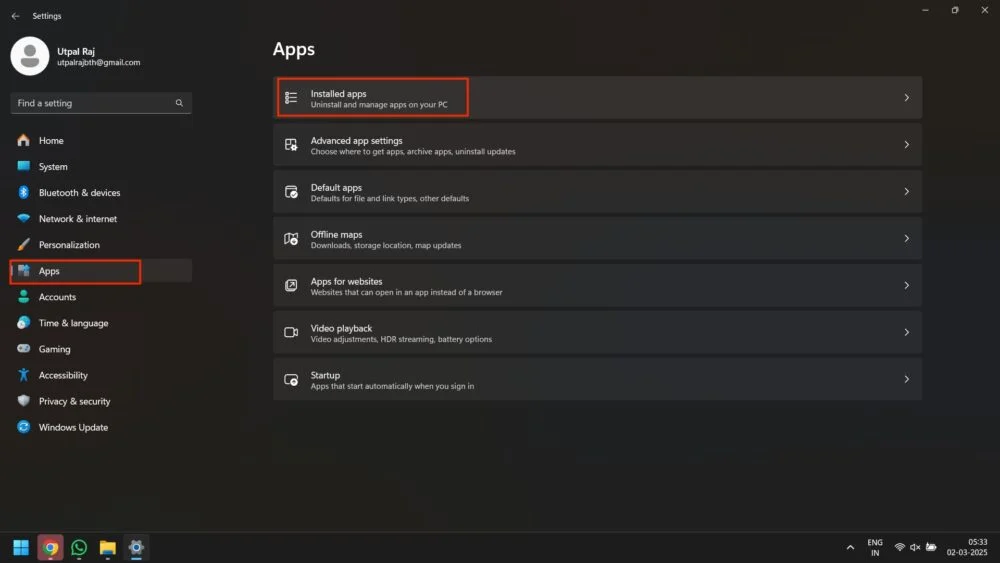Click the Offline maps icon

pyautogui.click(x=291, y=239)
